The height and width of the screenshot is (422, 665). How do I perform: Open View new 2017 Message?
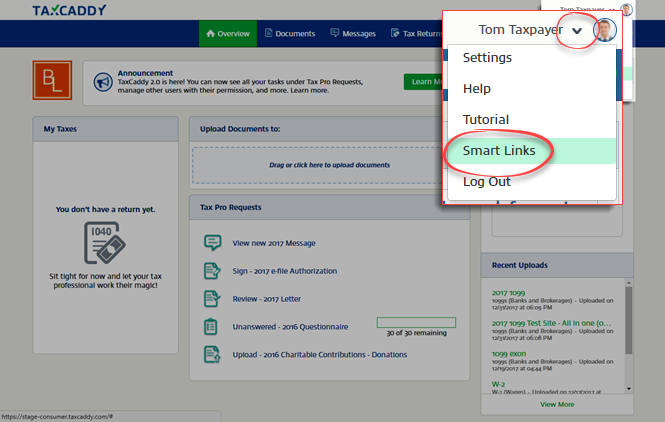(x=274, y=243)
